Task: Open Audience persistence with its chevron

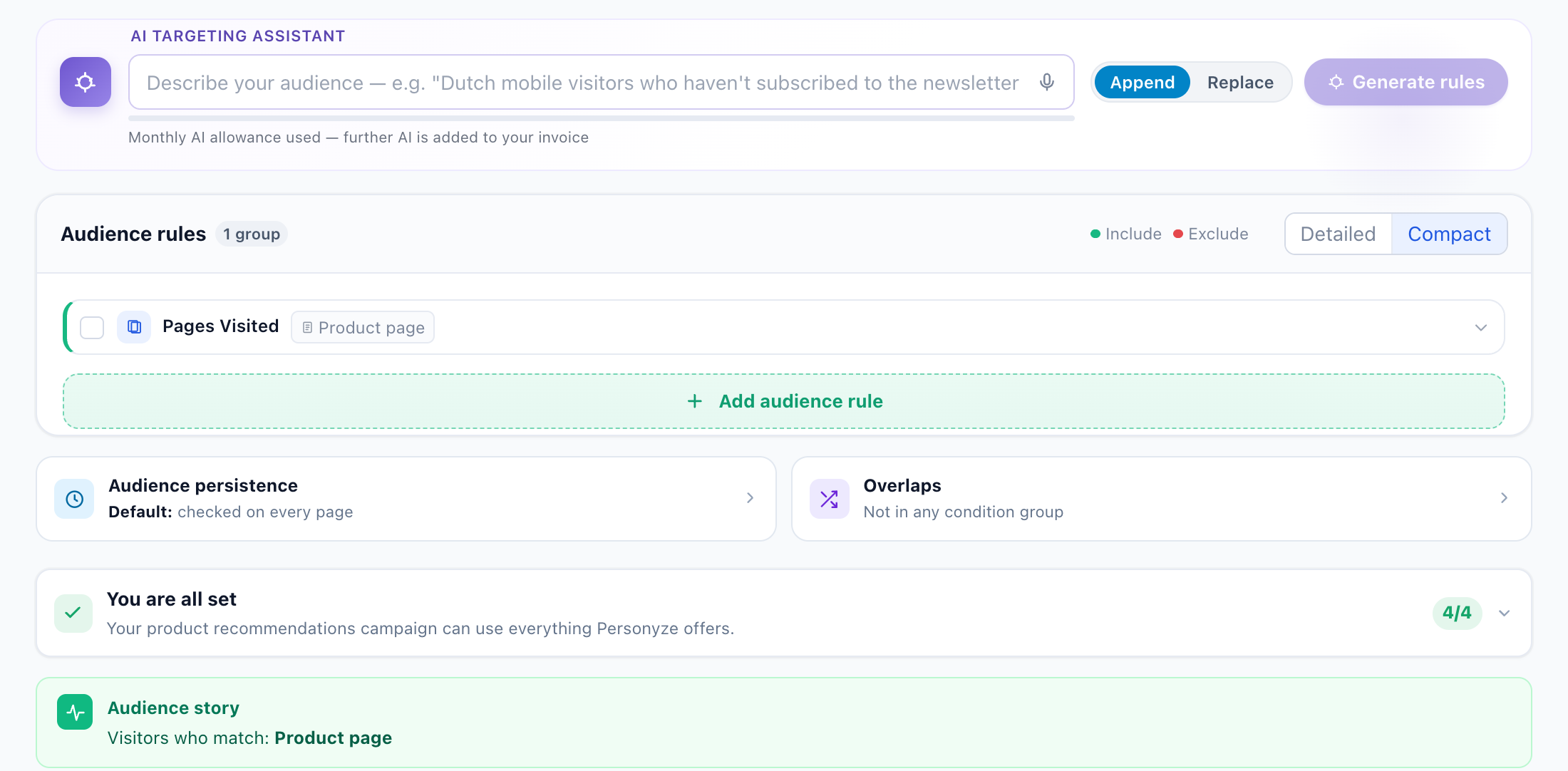Action: [x=750, y=498]
